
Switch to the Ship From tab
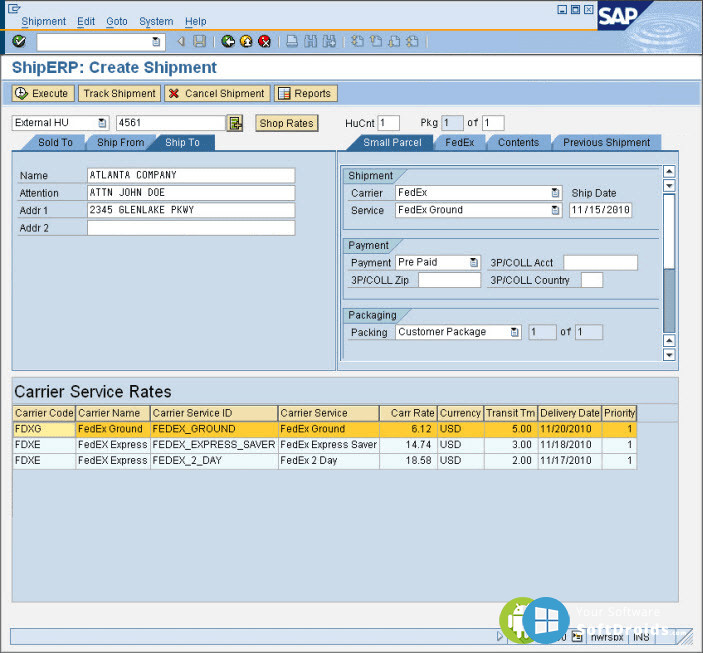pyautogui.click(x=121, y=143)
